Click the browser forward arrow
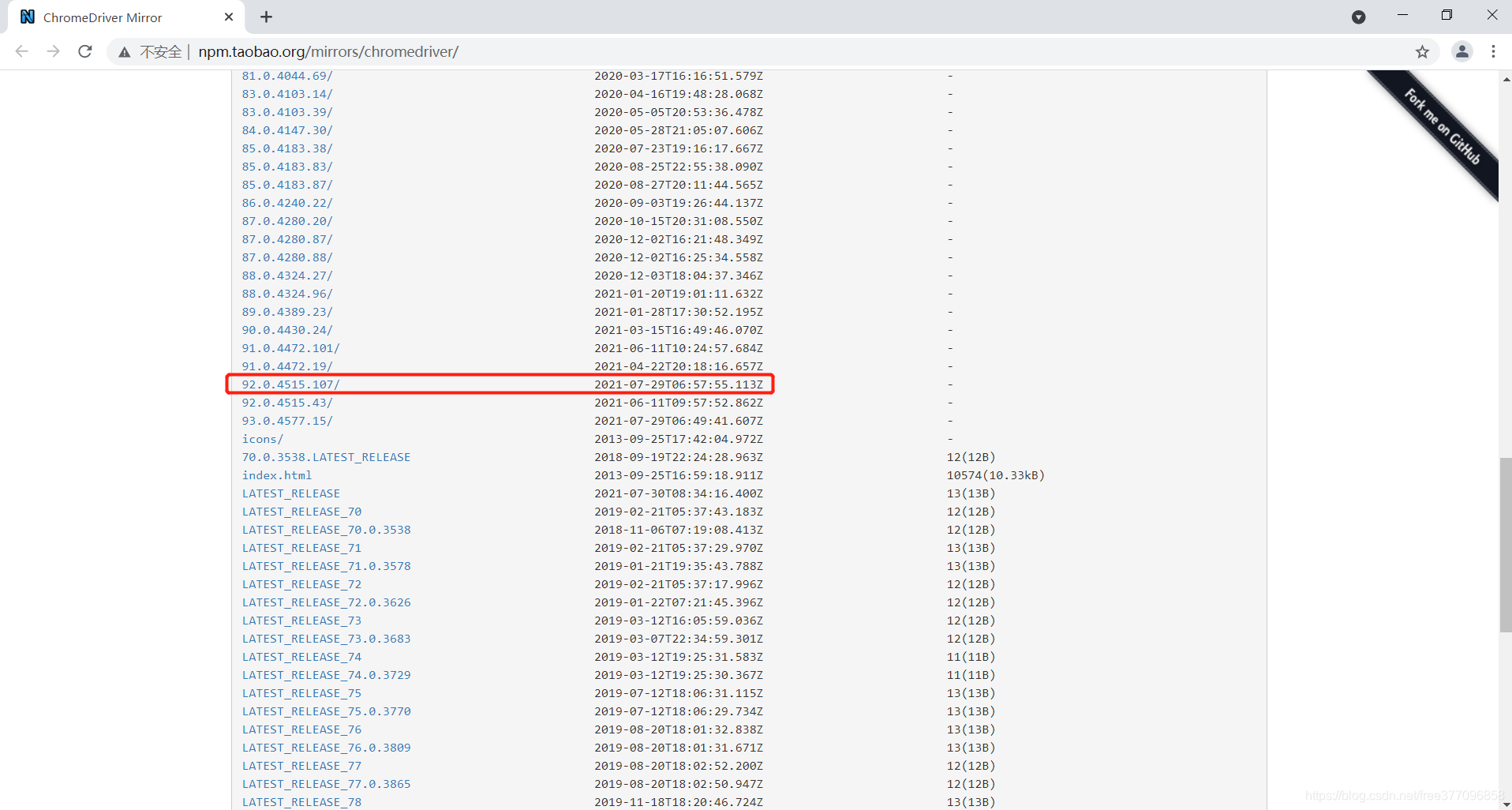 (53, 51)
